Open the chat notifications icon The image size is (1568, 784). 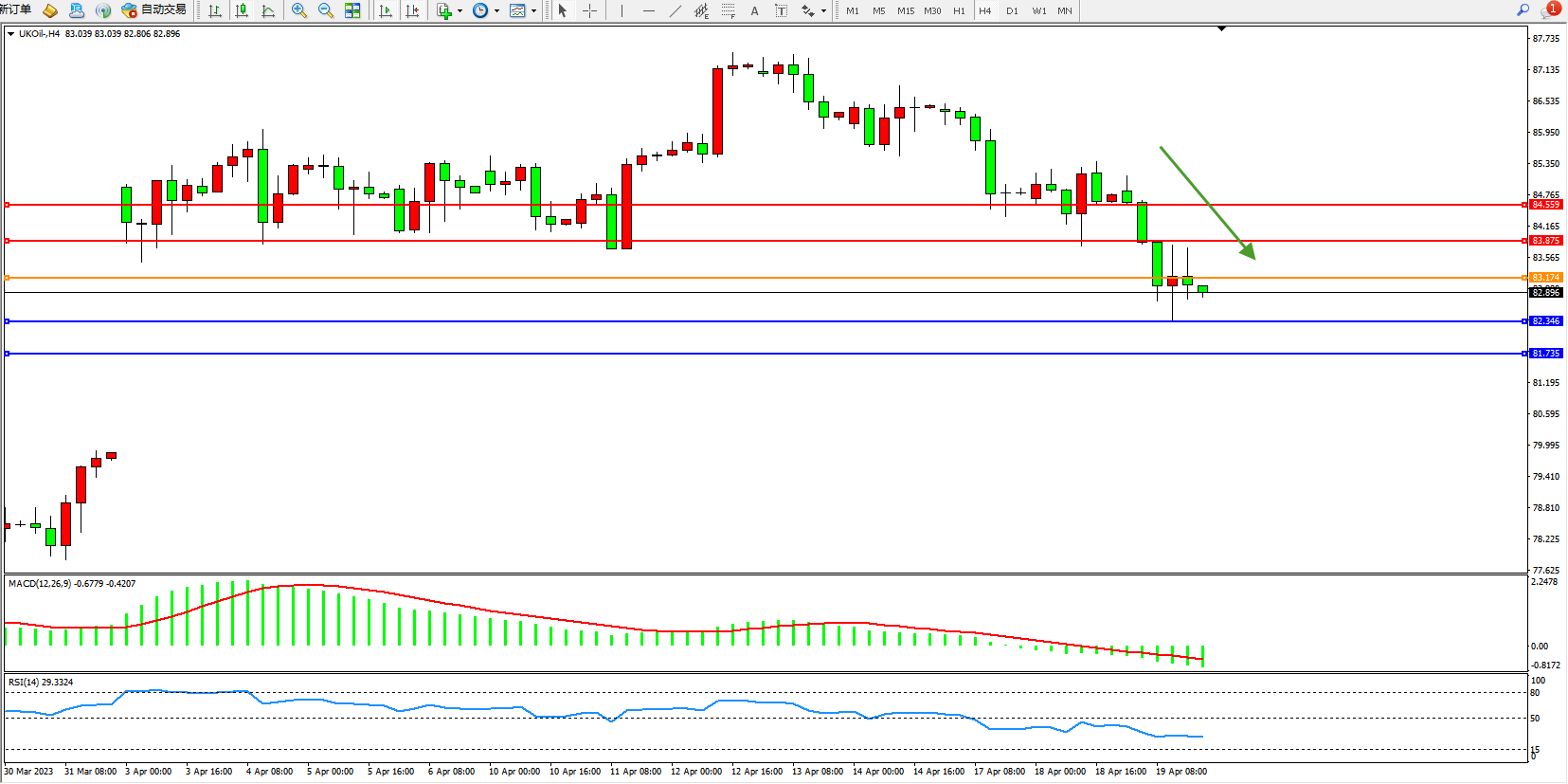point(1550,9)
